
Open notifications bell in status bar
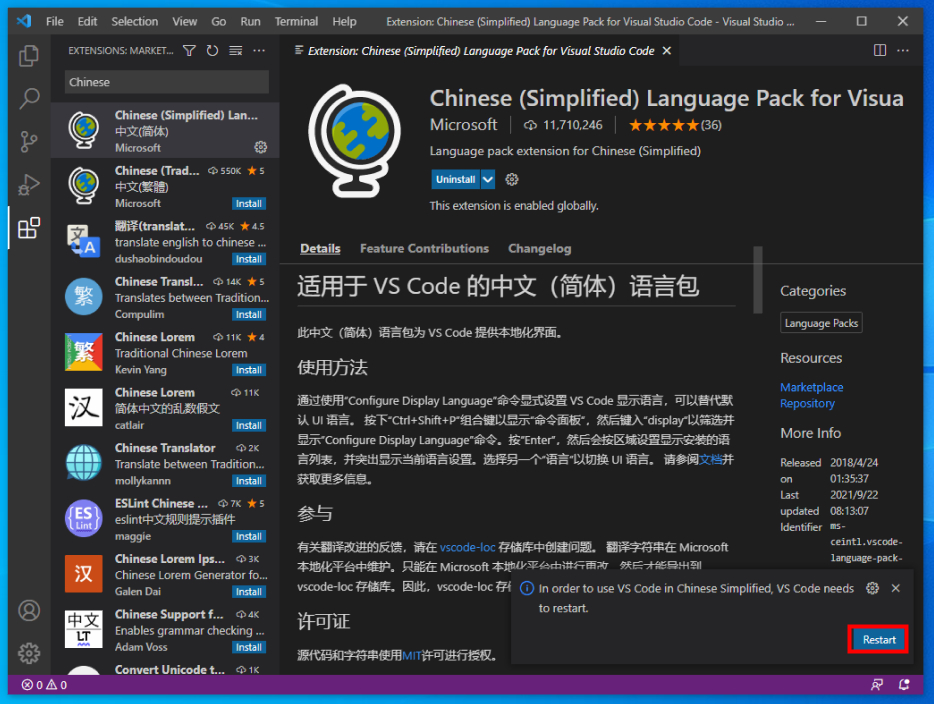tap(904, 685)
